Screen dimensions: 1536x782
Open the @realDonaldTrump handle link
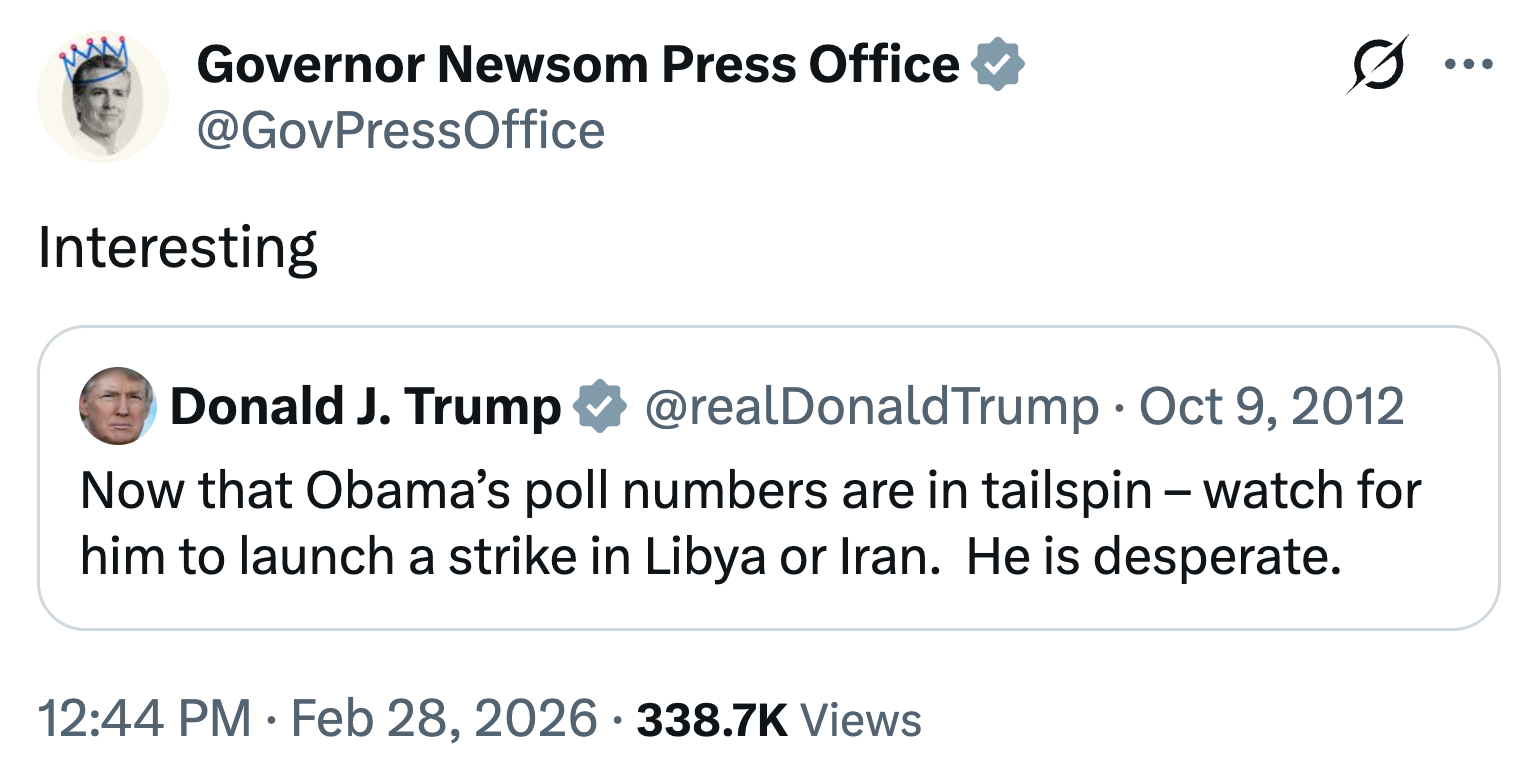click(x=871, y=407)
